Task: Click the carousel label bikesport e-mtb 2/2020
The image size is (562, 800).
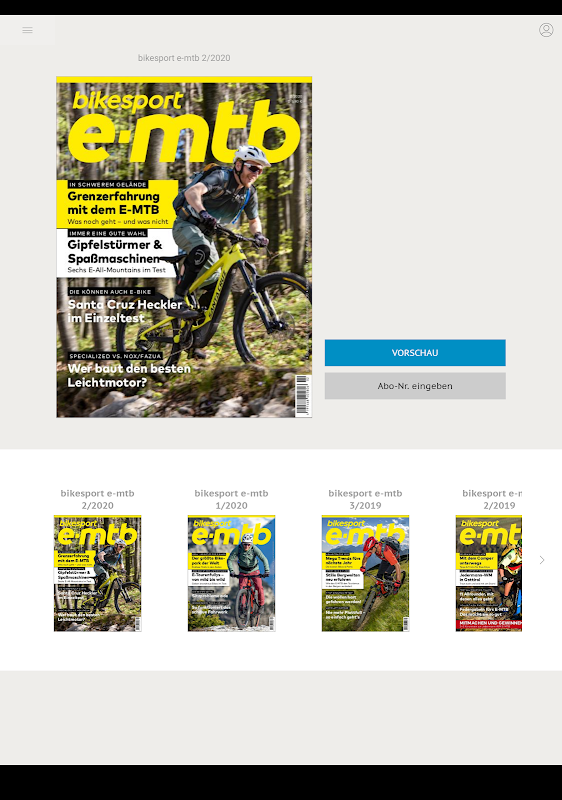Action: (x=97, y=499)
